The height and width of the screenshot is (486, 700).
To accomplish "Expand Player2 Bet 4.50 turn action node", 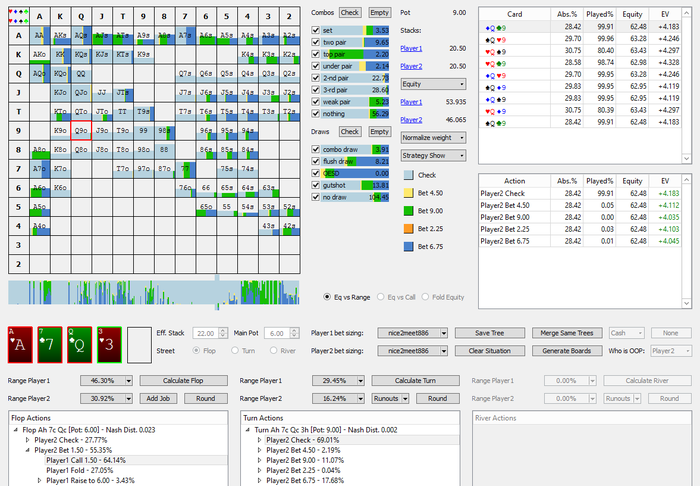I will pos(261,450).
